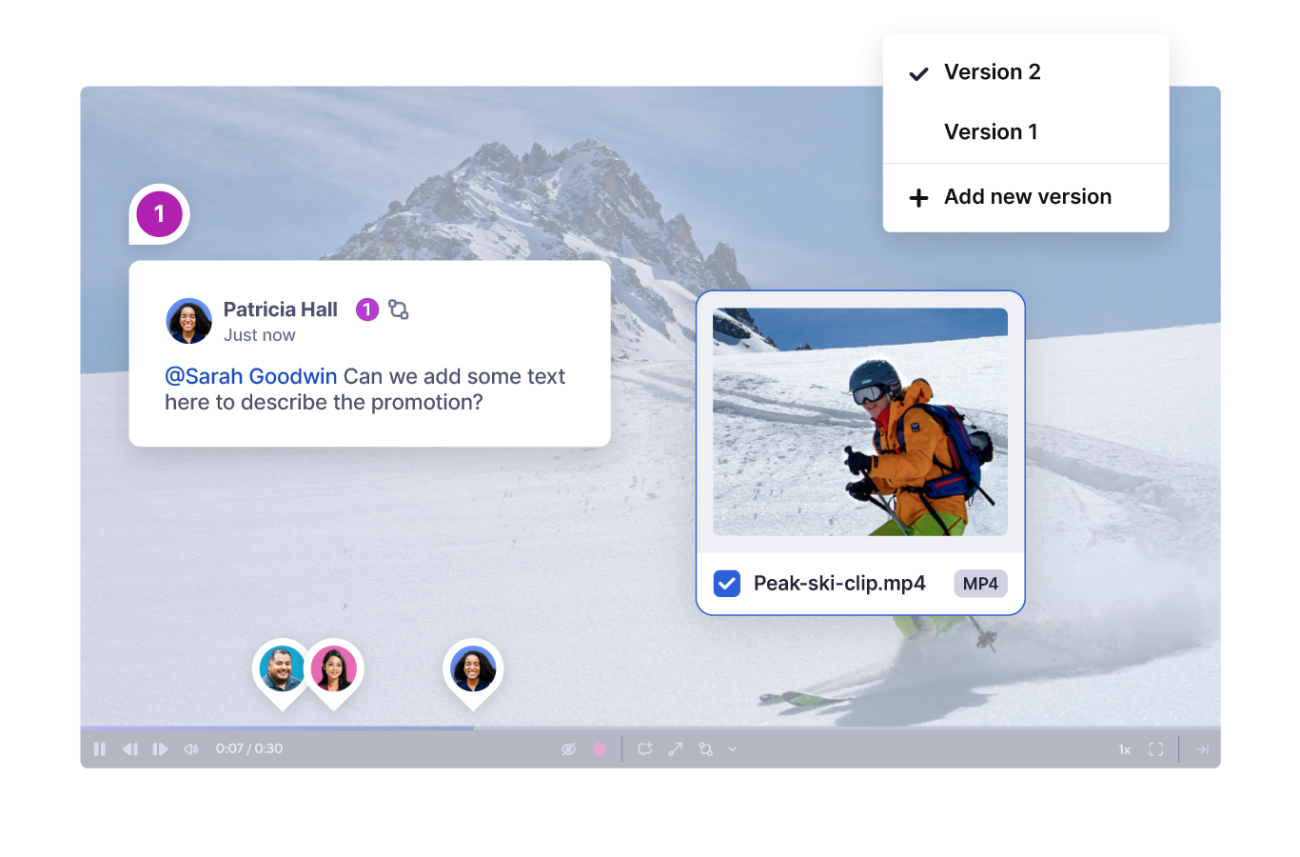This screenshot has width=1300, height=857.
Task: Click the purple comment marker numbered 1
Action: (x=159, y=214)
